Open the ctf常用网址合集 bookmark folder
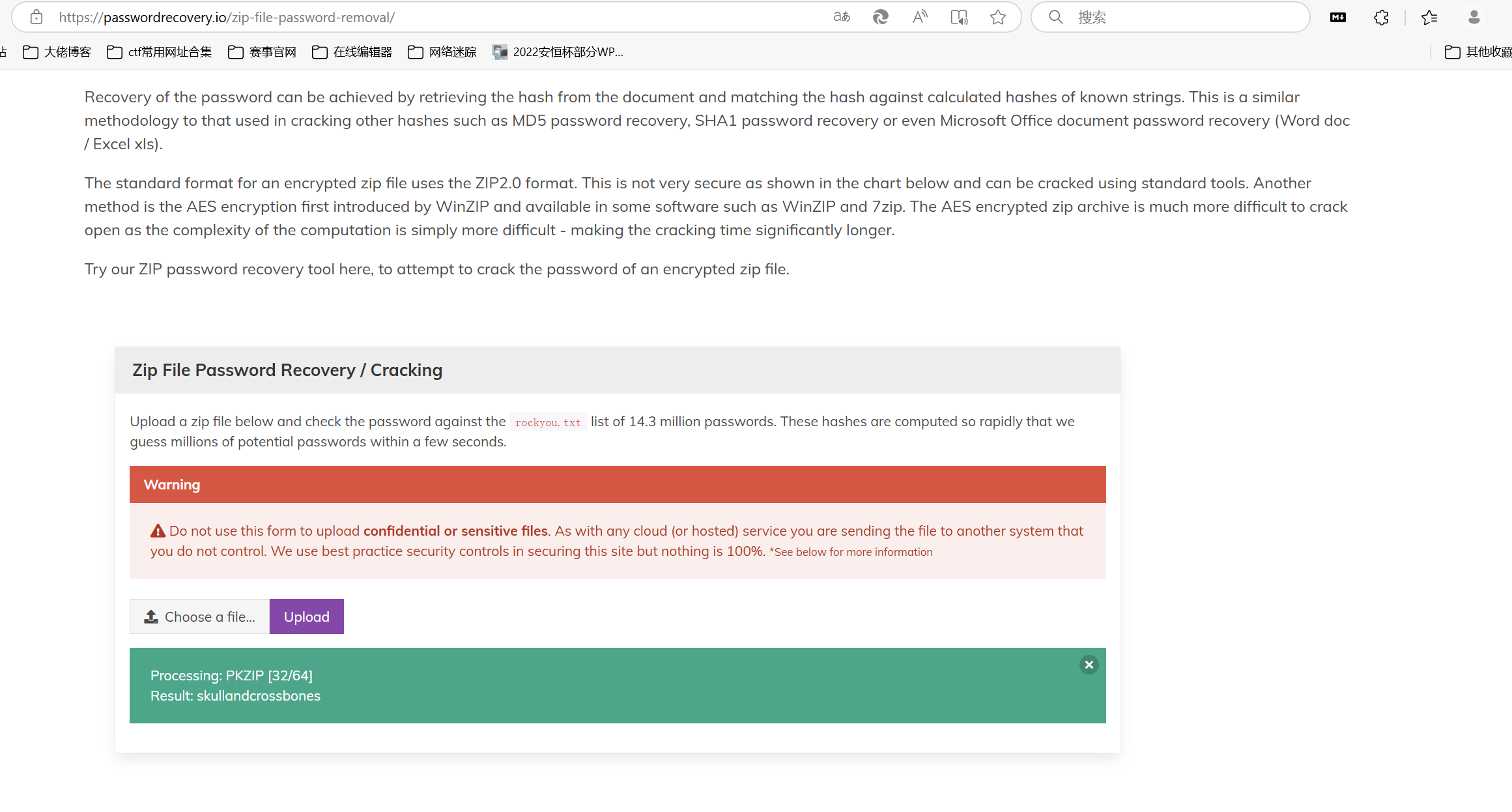Viewport: 1512px width, 812px height. tap(160, 52)
